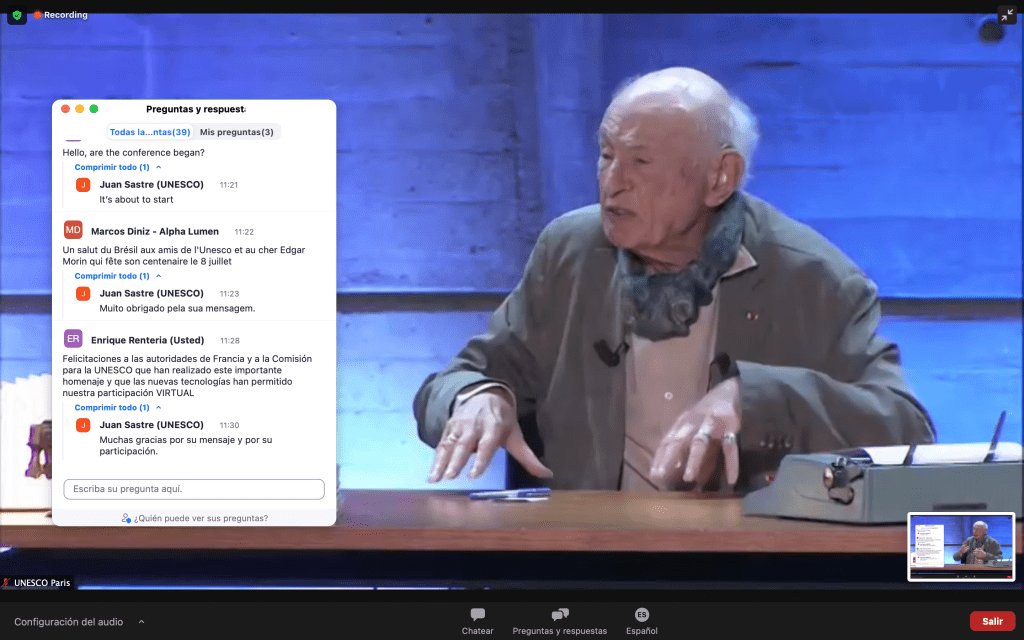Image resolution: width=1024 pixels, height=640 pixels.
Task: Click the muted mic icon beside UNESCO Paris
Action: pyautogui.click(x=7, y=583)
